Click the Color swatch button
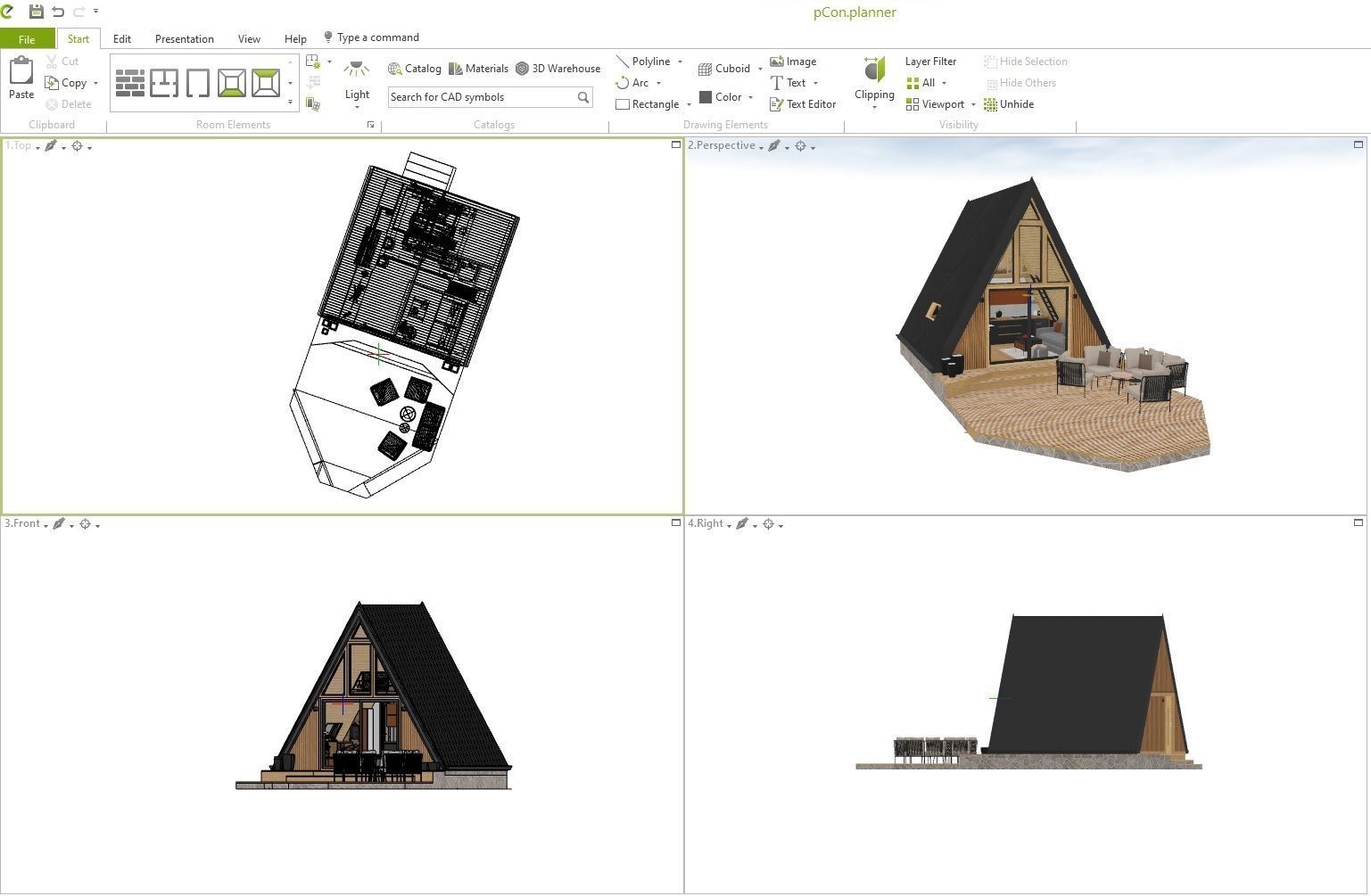This screenshot has height=896, width=1371. pos(721,97)
